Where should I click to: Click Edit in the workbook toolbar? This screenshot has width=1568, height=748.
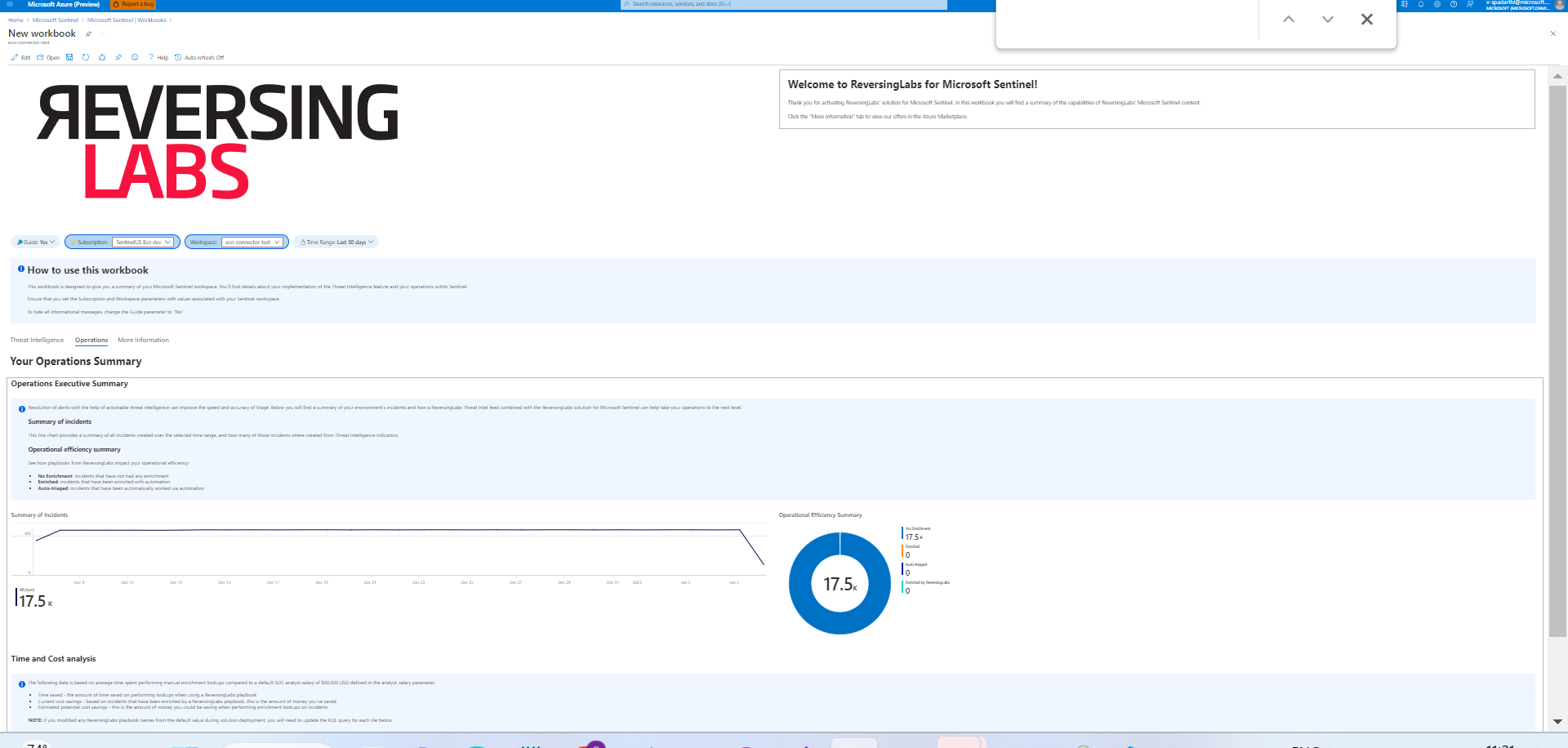click(20, 58)
